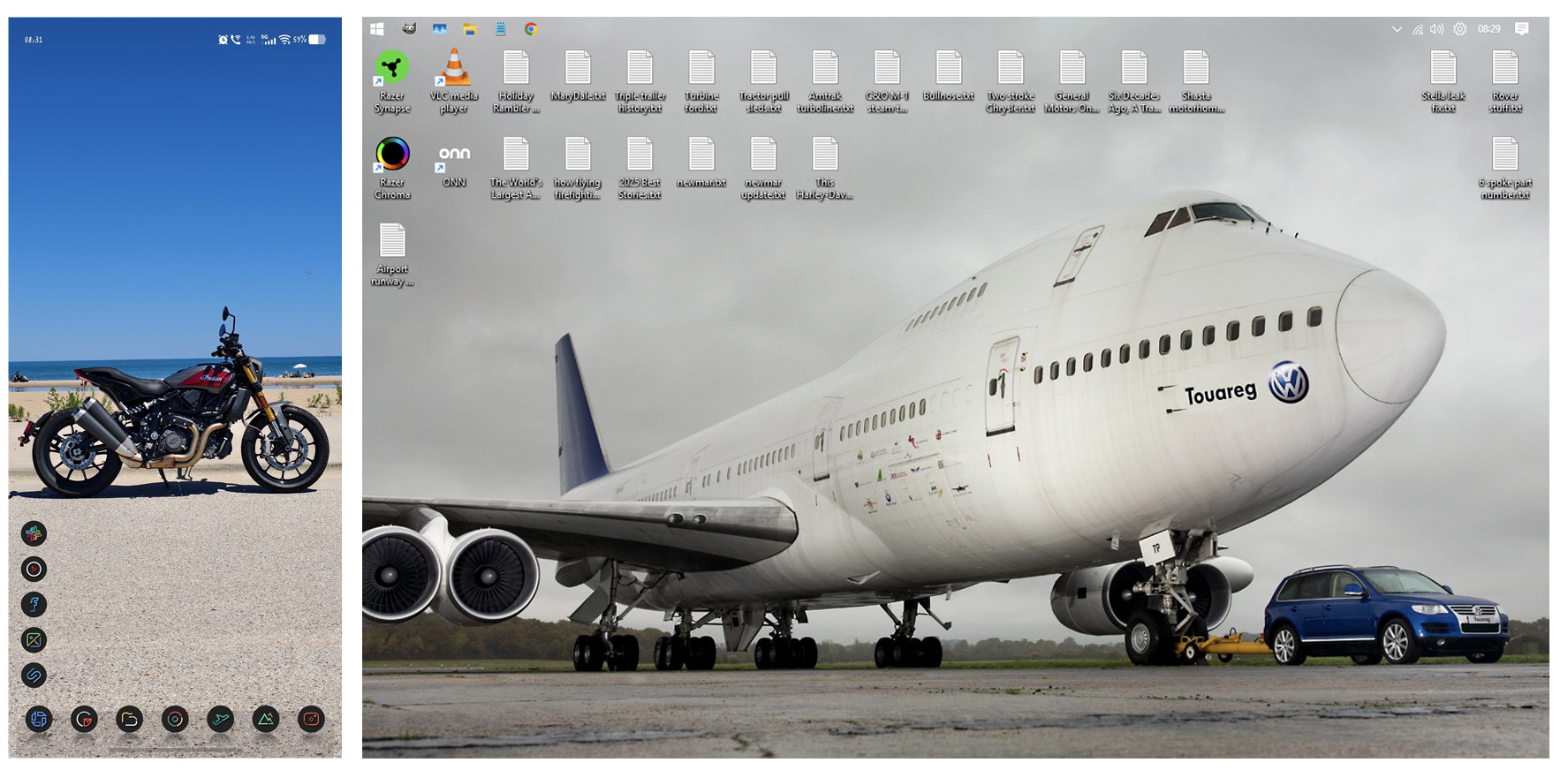Open the red-dot circle app on phone
Image resolution: width=1568 pixels, height=770 pixels.
34,569
